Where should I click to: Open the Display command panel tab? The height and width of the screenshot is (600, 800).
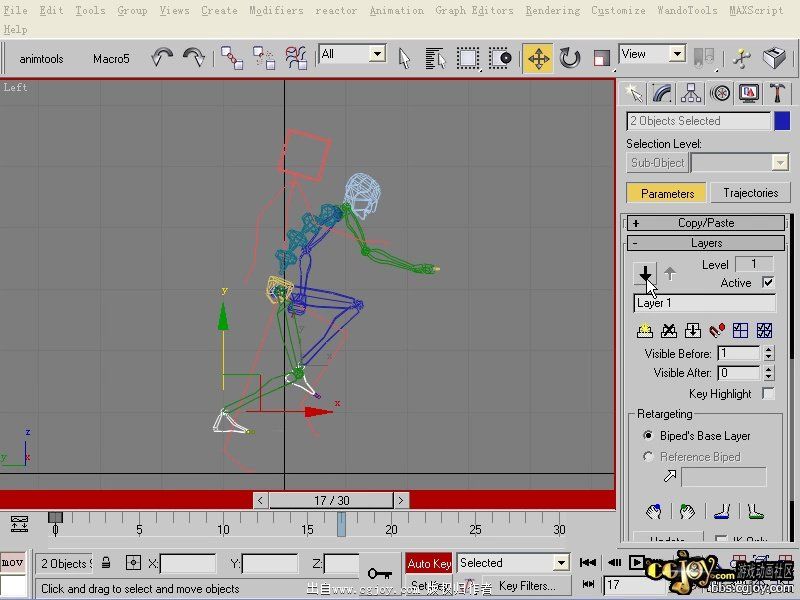pyautogui.click(x=748, y=93)
